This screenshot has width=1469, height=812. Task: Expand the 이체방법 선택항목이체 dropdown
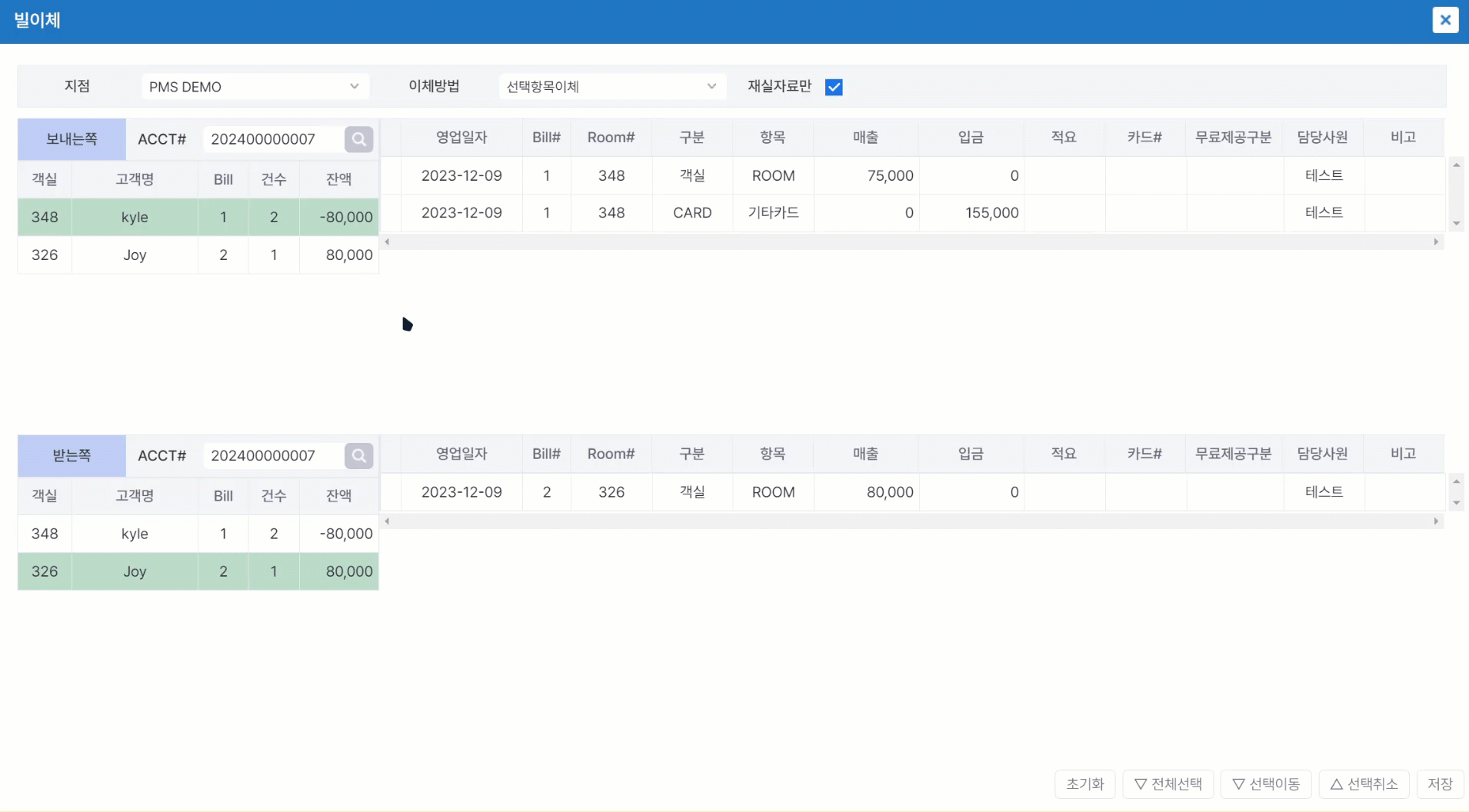coord(611,87)
